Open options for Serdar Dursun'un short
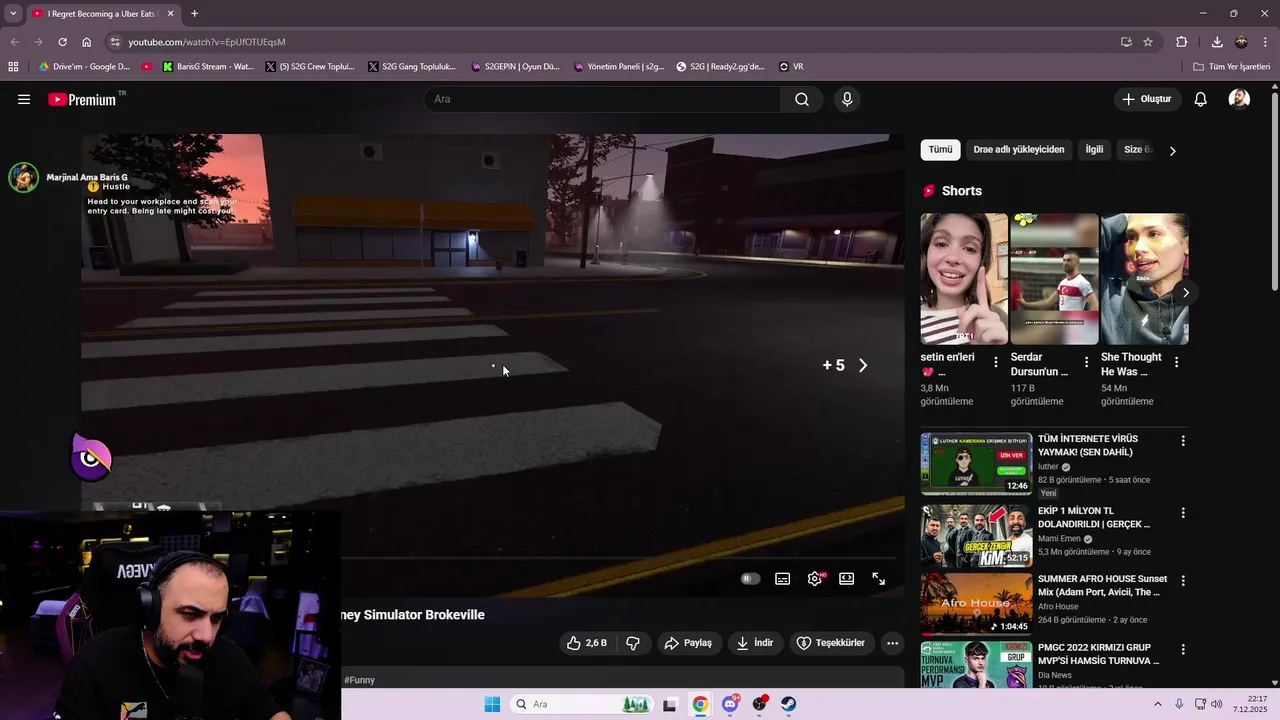 (1086, 362)
